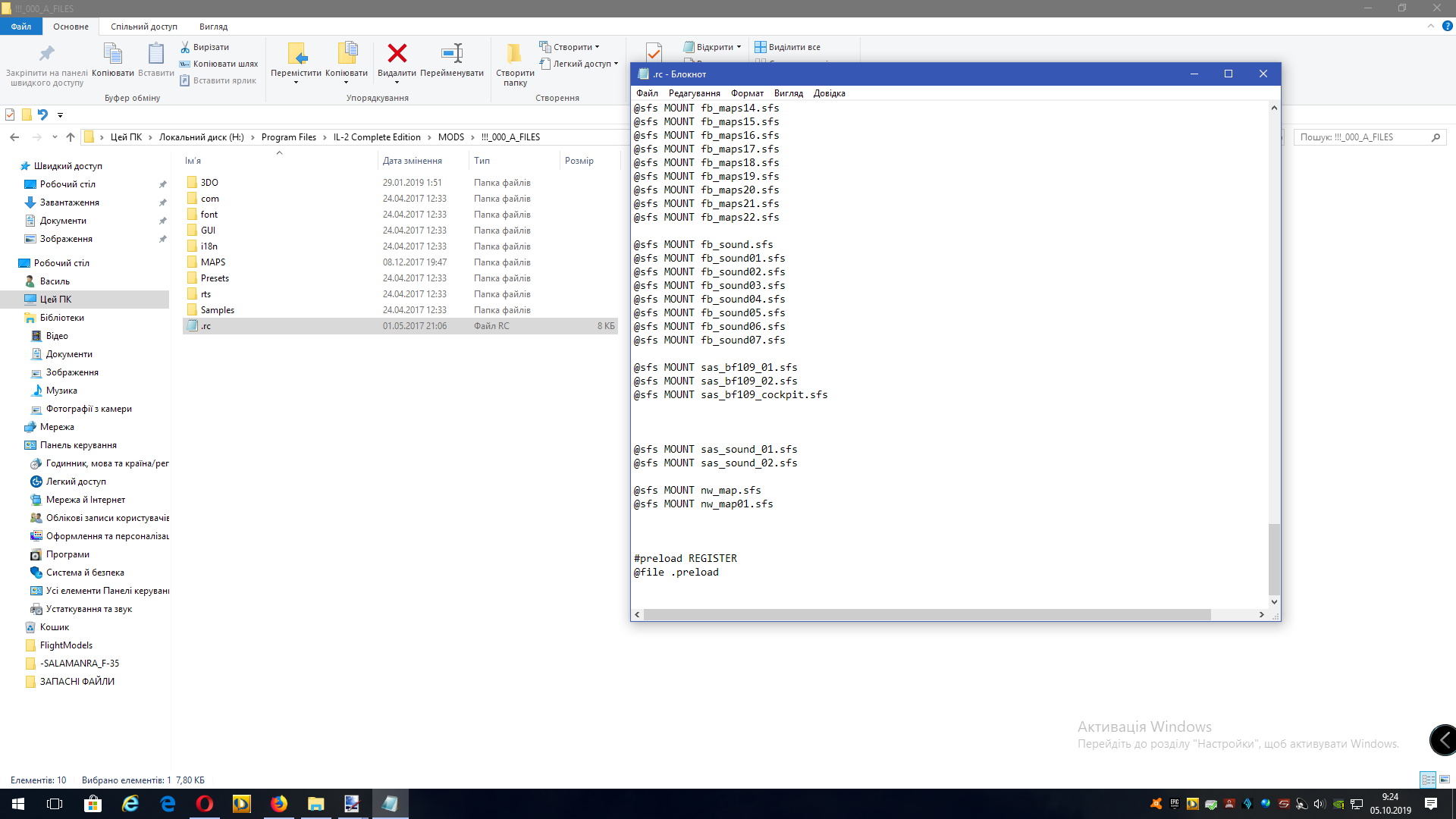Image resolution: width=1456 pixels, height=819 pixels.
Task: Click Pin to Quick Access icon
Action: [47, 53]
